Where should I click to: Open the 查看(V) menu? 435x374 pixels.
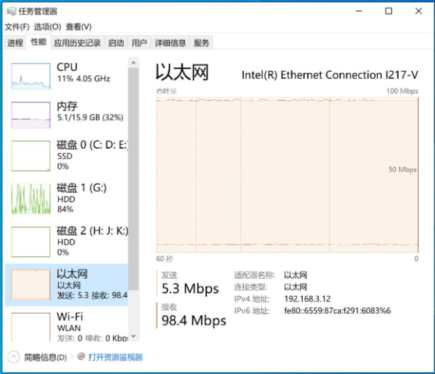79,27
